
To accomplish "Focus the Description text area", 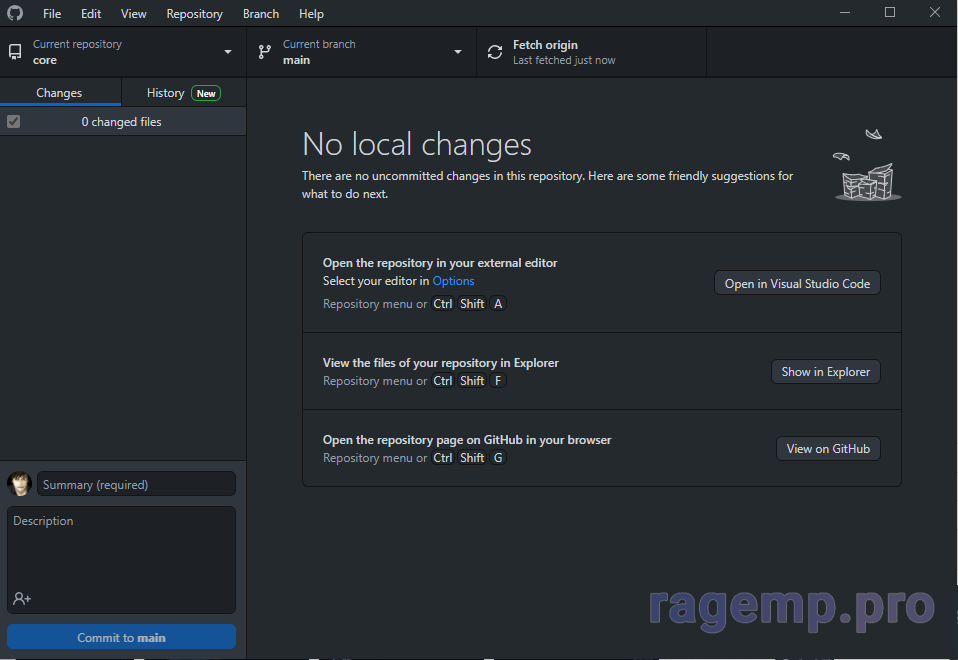I will click(122, 559).
